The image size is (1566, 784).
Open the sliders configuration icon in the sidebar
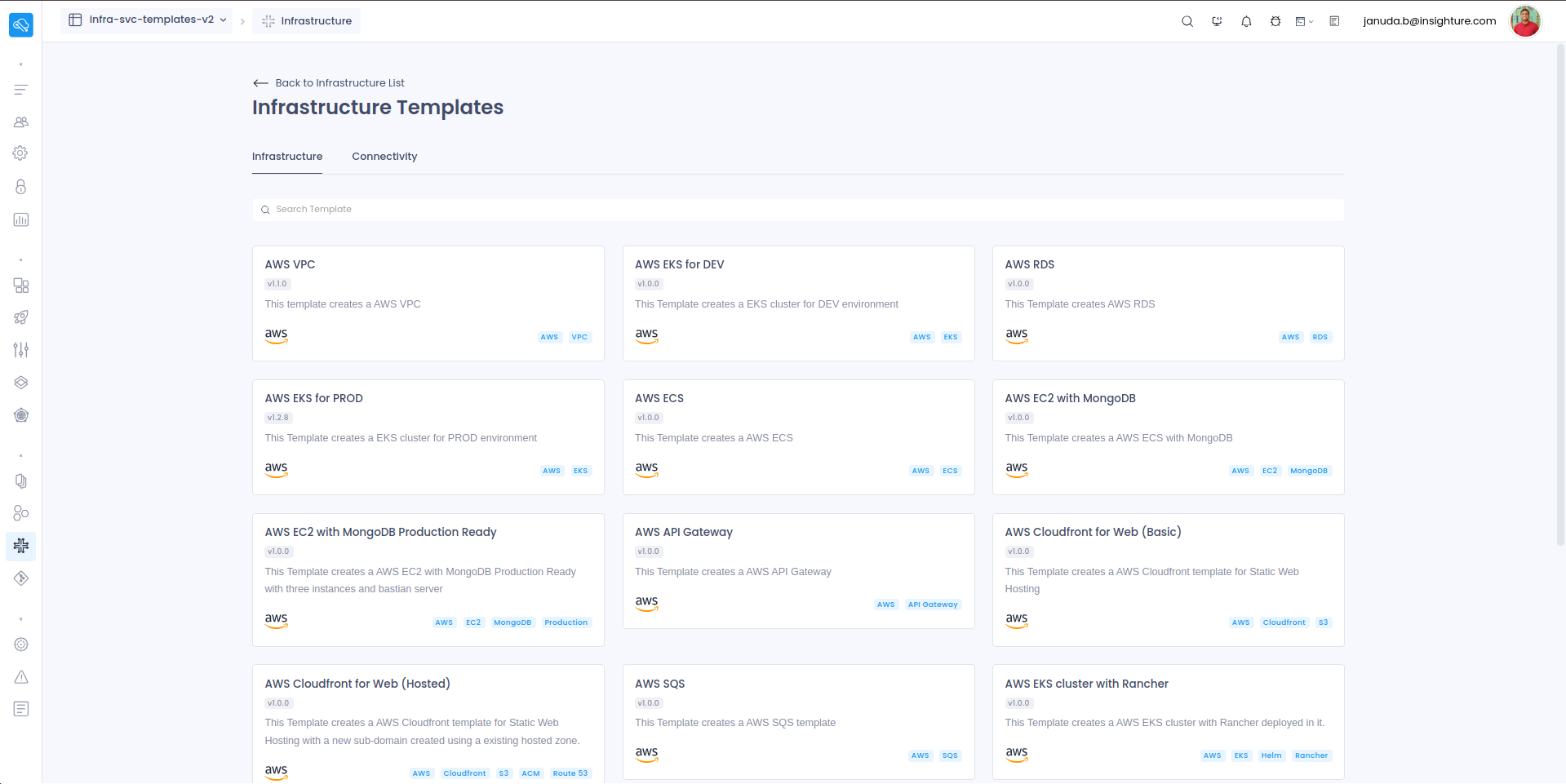(x=21, y=350)
